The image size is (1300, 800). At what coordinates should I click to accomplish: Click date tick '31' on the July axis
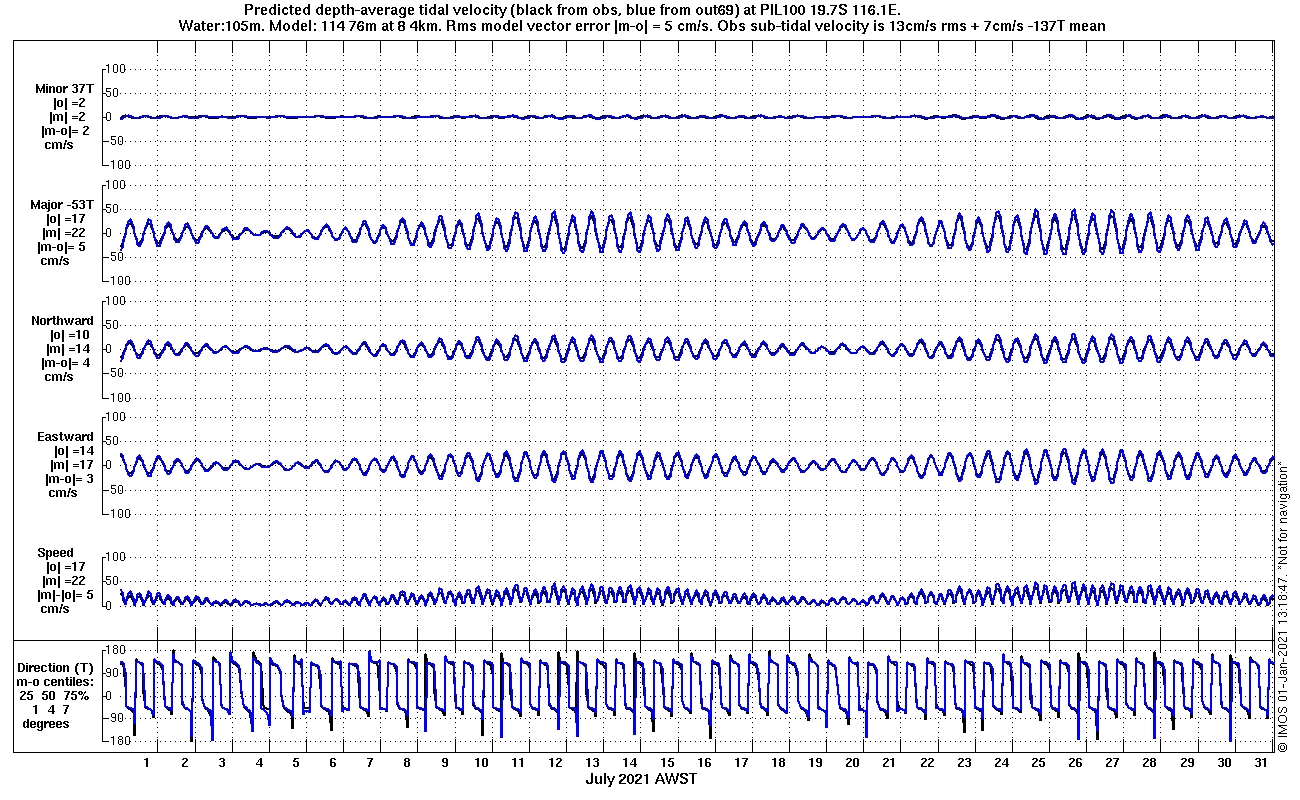coord(1261,763)
